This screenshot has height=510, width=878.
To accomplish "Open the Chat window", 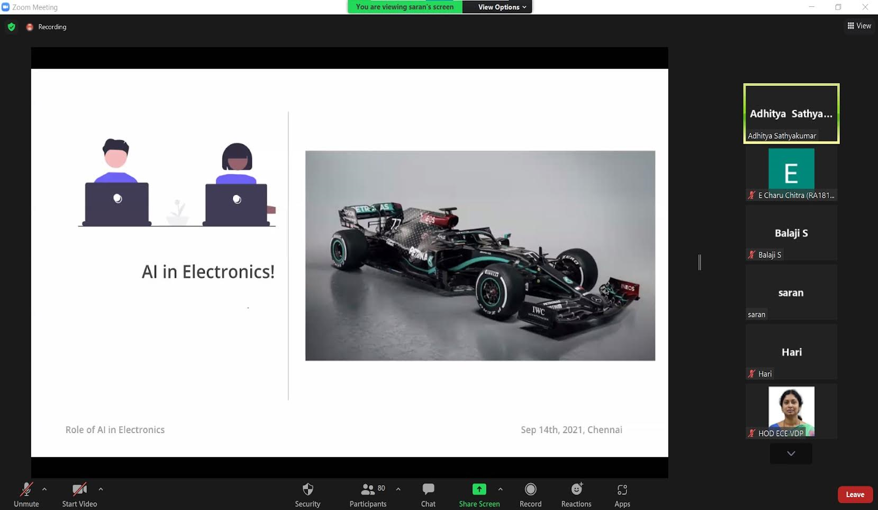I will point(428,490).
